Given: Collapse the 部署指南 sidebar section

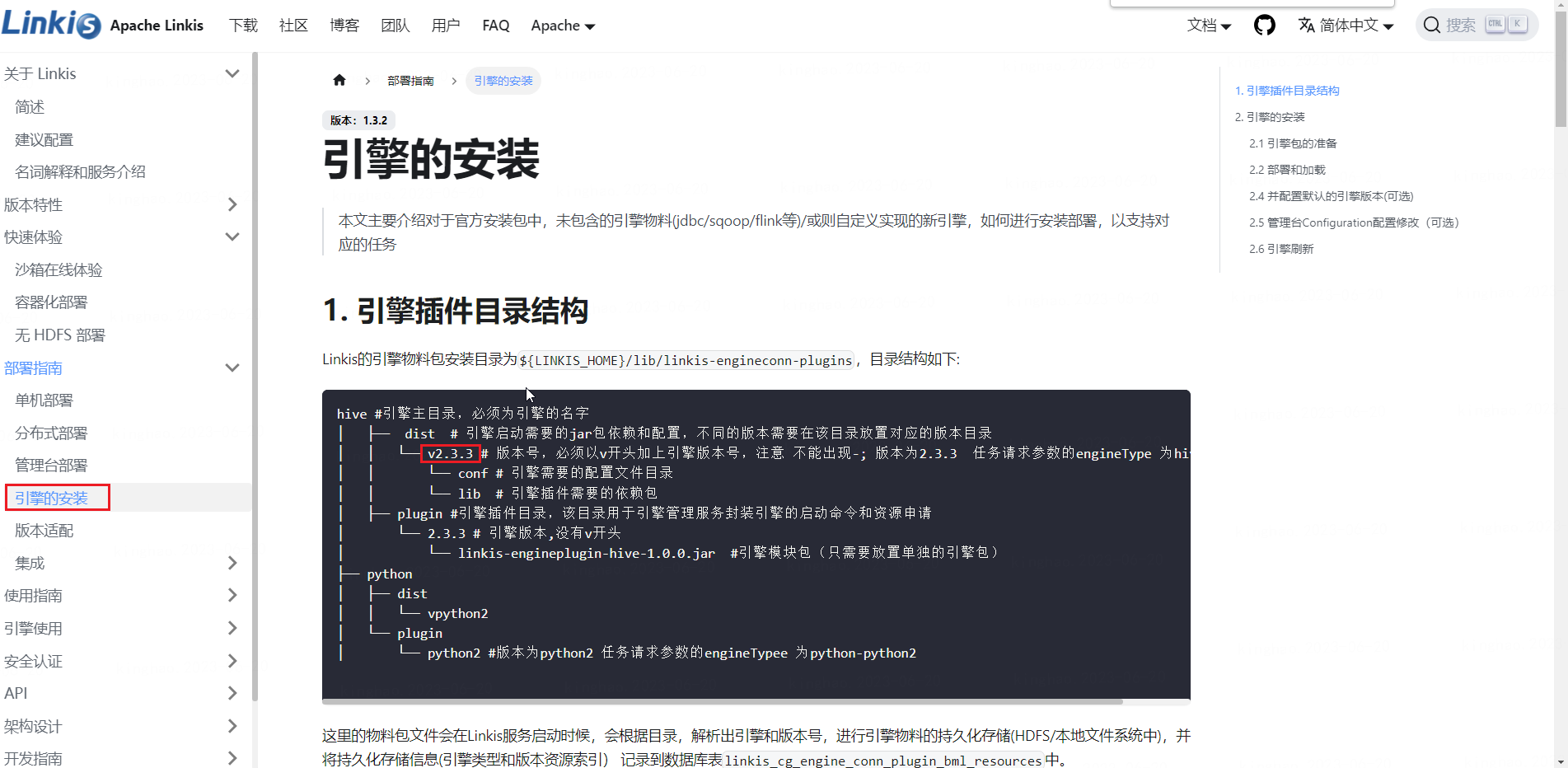Looking at the screenshot, I should tap(232, 368).
